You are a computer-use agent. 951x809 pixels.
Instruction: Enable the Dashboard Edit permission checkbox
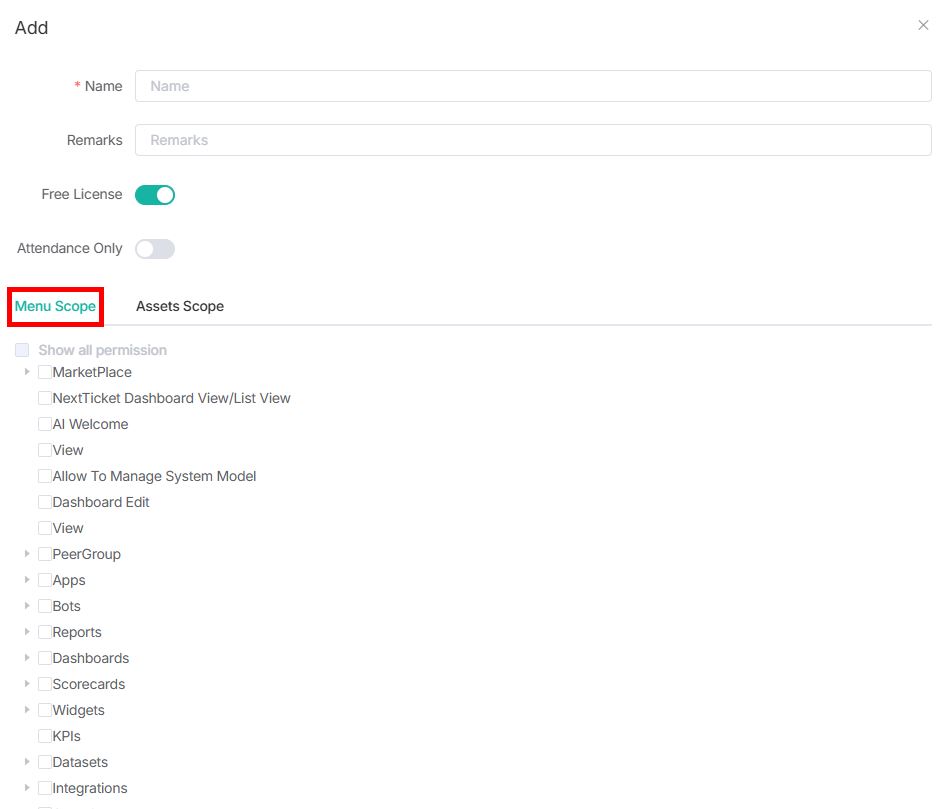45,502
